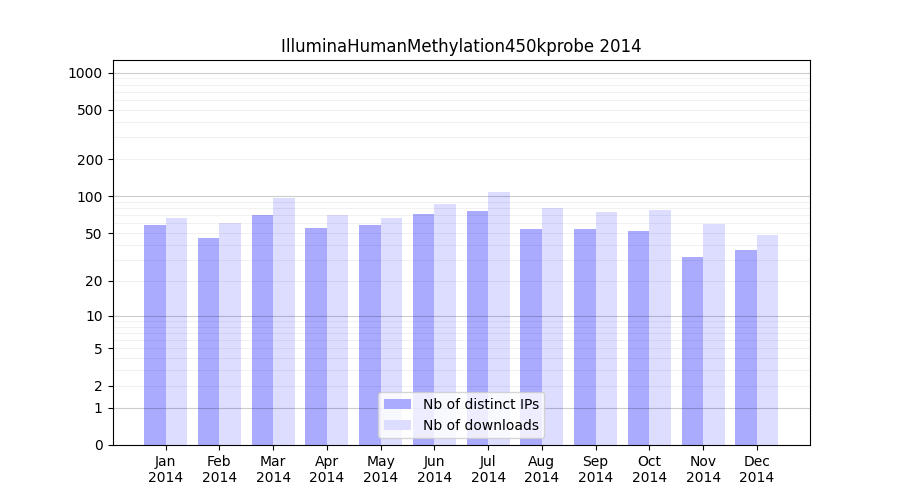Click the Jul 2014 downloads bar

(499, 318)
